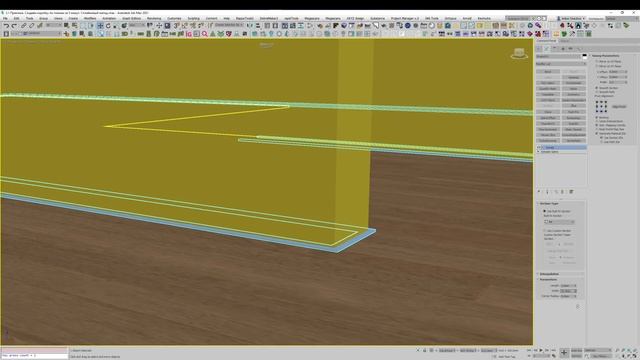Expand the Interpolation rollout
640x360 pixels.
click(x=549, y=274)
